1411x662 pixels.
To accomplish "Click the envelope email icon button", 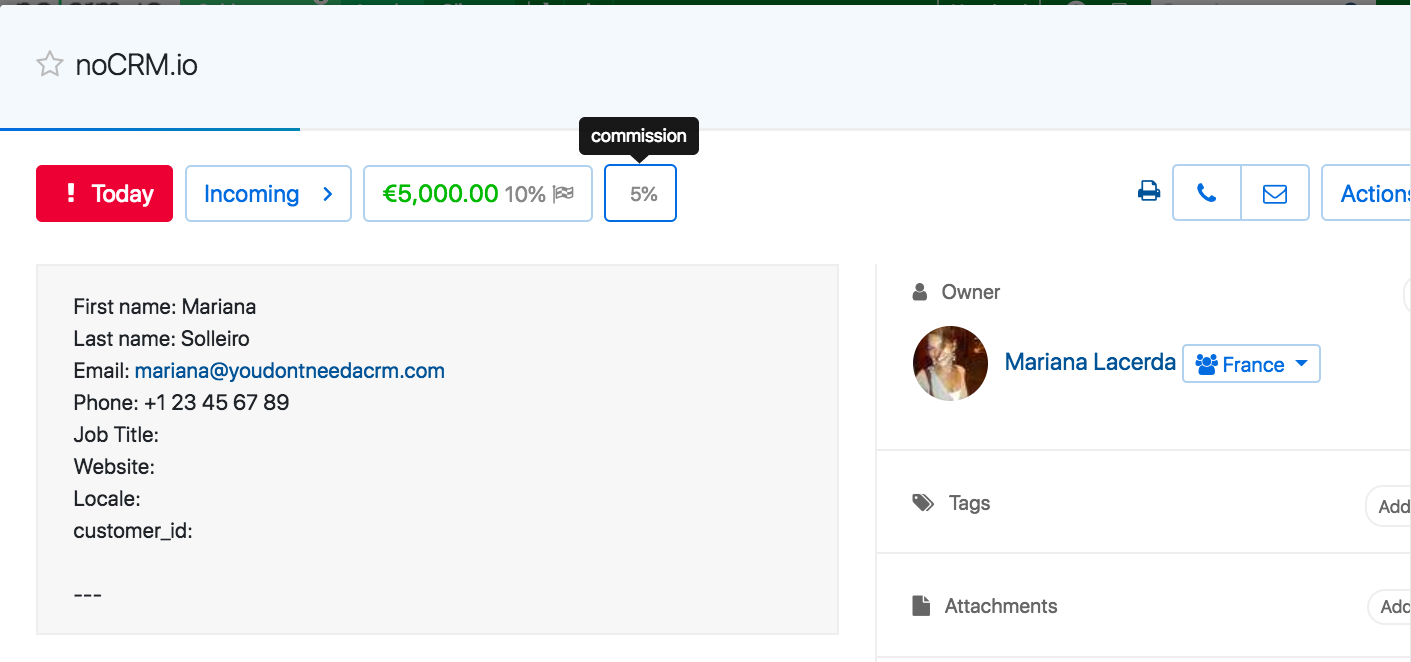I will (1275, 193).
